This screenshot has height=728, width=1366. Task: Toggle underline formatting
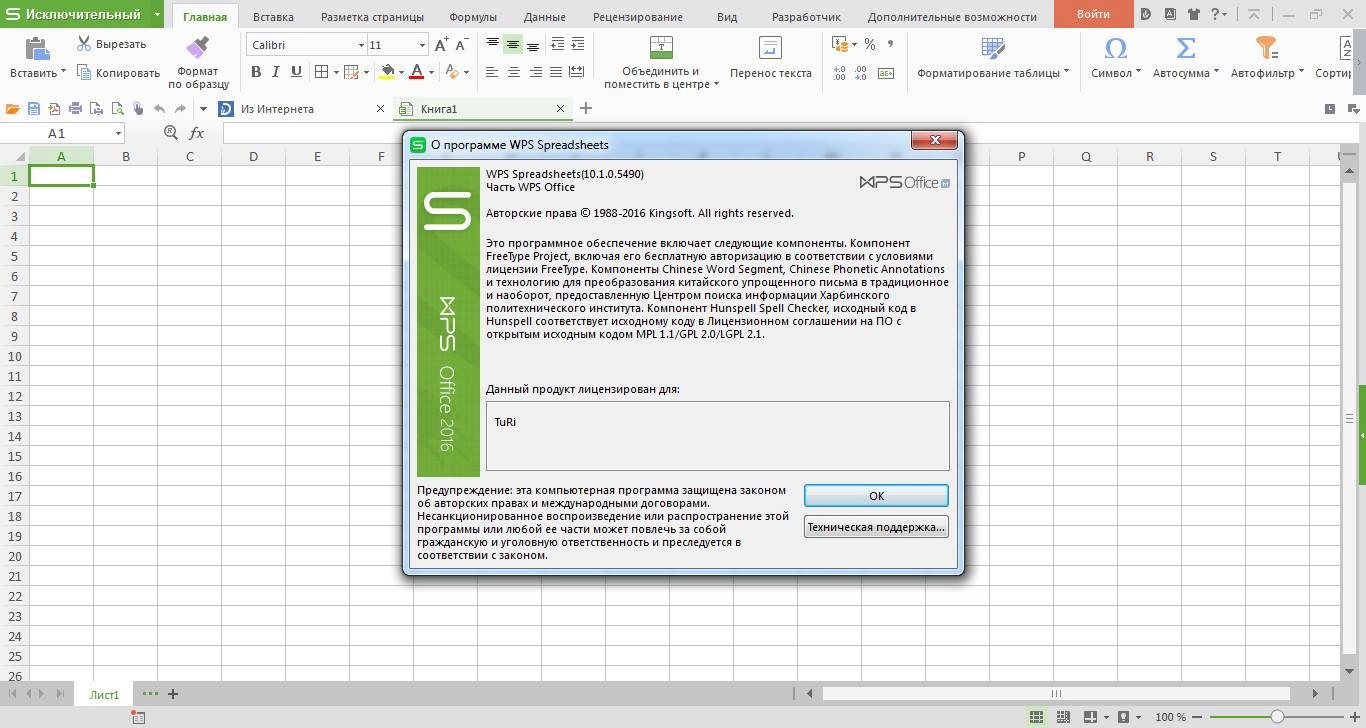tap(296, 72)
